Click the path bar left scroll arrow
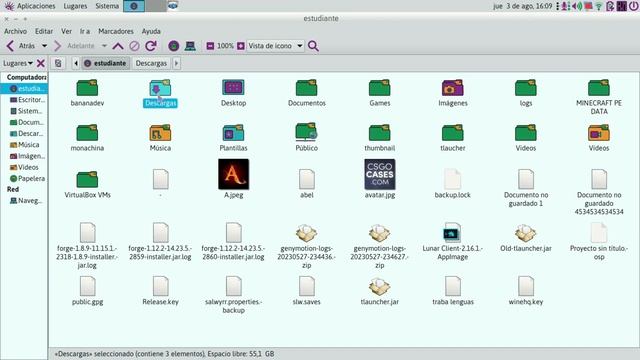The width and height of the screenshot is (640, 360). 76,63
